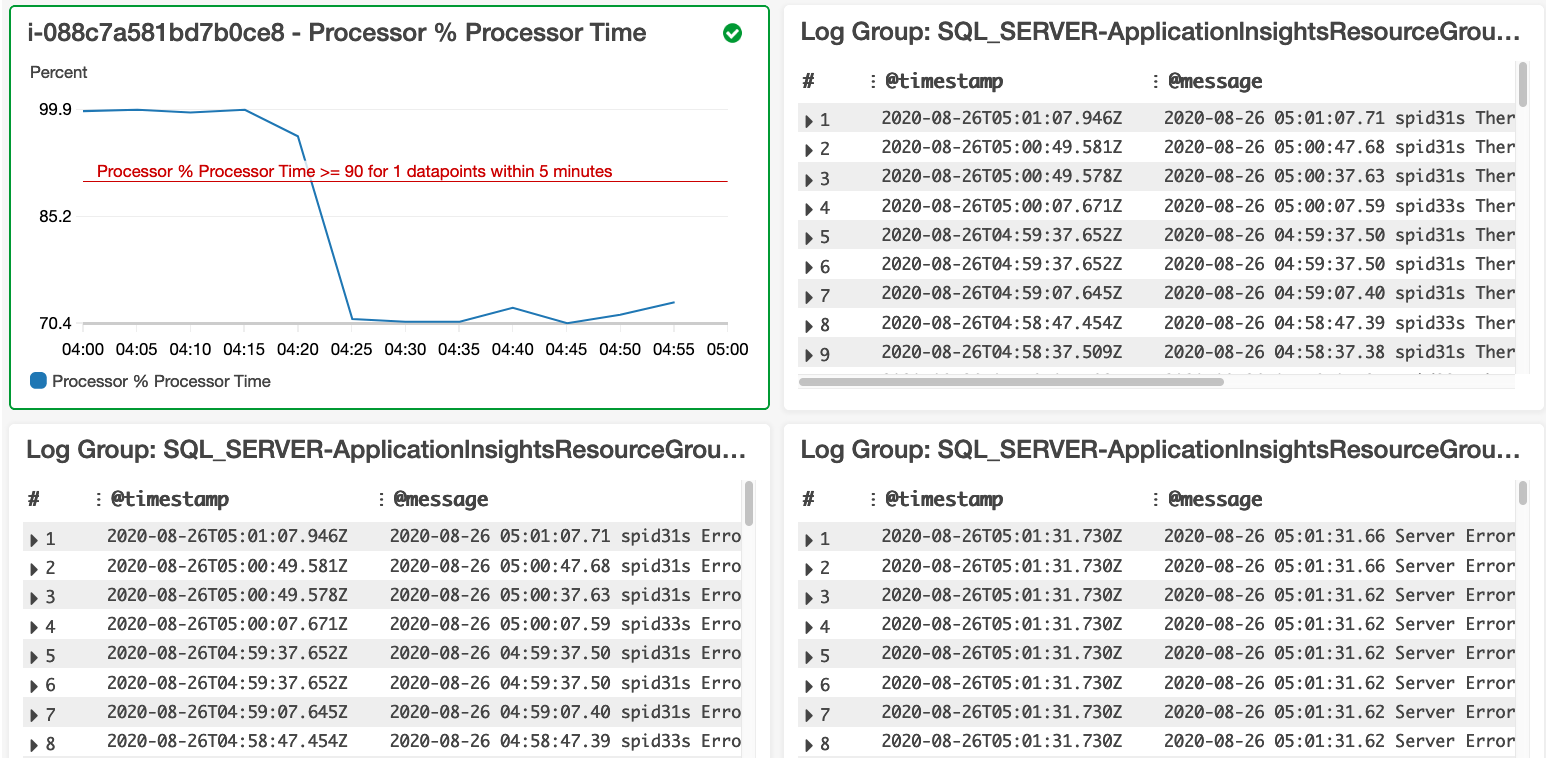Click message '04:58:47.39 spid33s Erro' in row 8
This screenshot has height=762, width=1546.
point(566,741)
